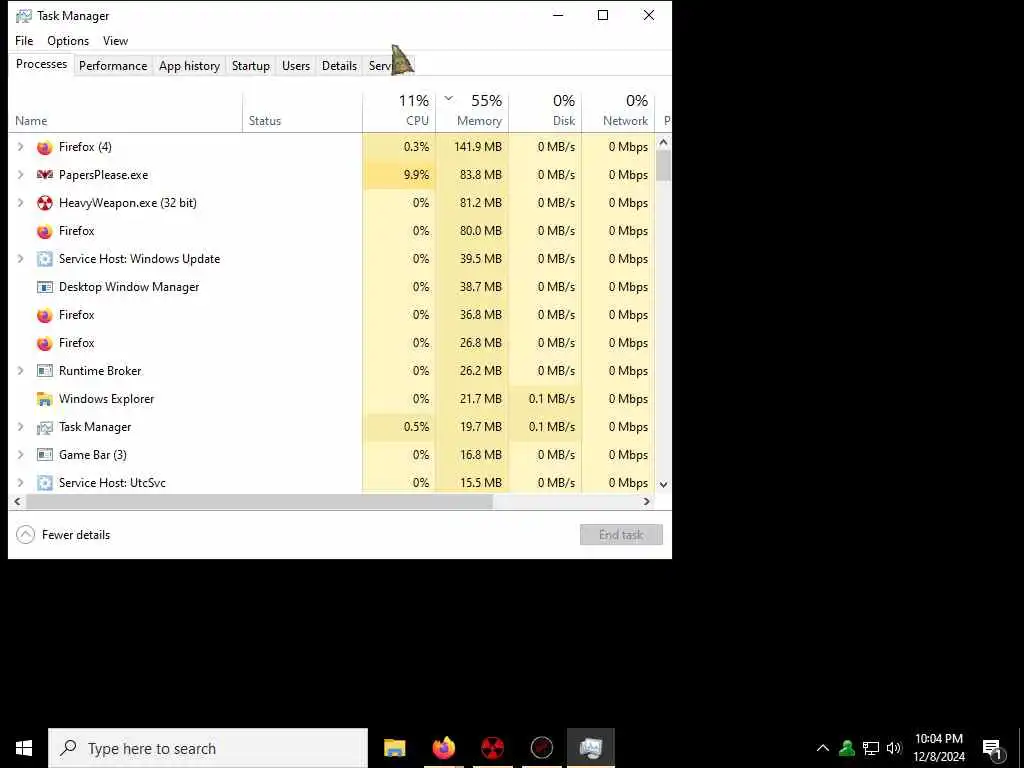Click the Service Host: UtcSvc gear icon
This screenshot has width=1024, height=768.
tap(44, 483)
